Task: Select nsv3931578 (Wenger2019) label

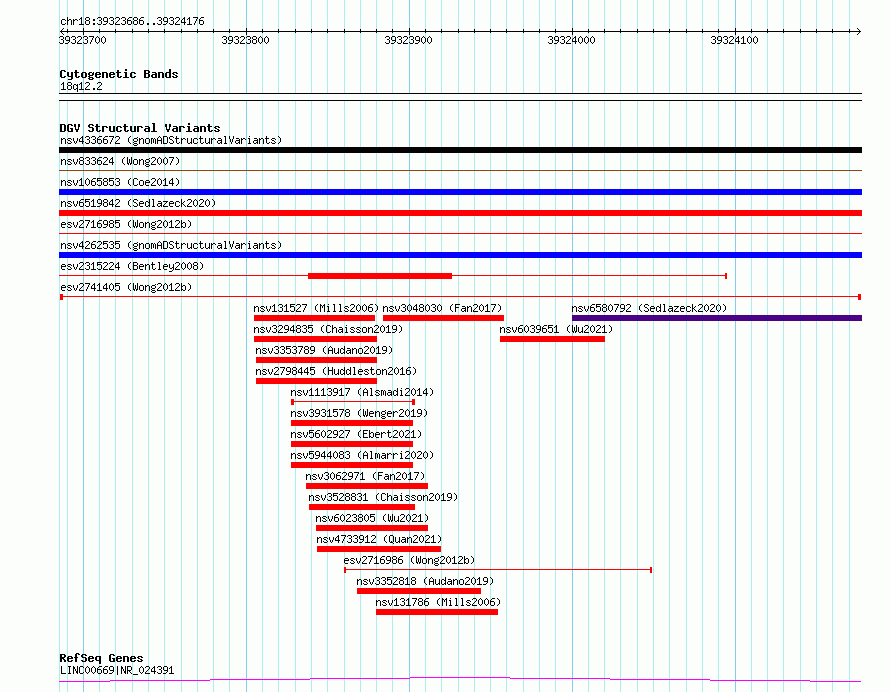Action: click(x=359, y=413)
